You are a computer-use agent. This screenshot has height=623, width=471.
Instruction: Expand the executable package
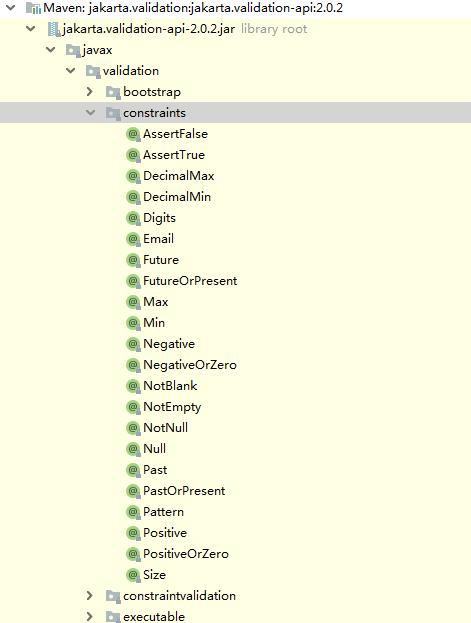pos(90,616)
